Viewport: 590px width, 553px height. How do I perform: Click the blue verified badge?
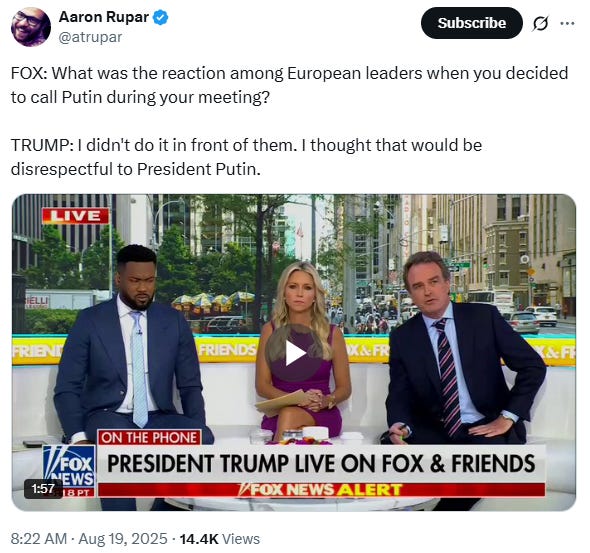161,17
